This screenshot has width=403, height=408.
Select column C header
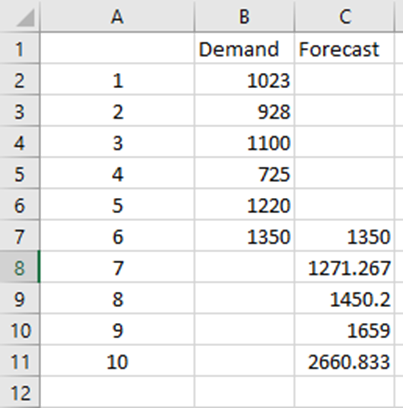[344, 16]
